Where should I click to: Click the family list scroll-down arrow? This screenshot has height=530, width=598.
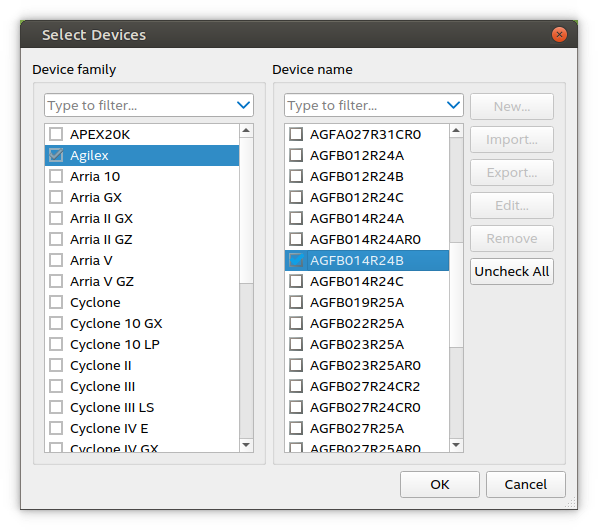(x=246, y=445)
